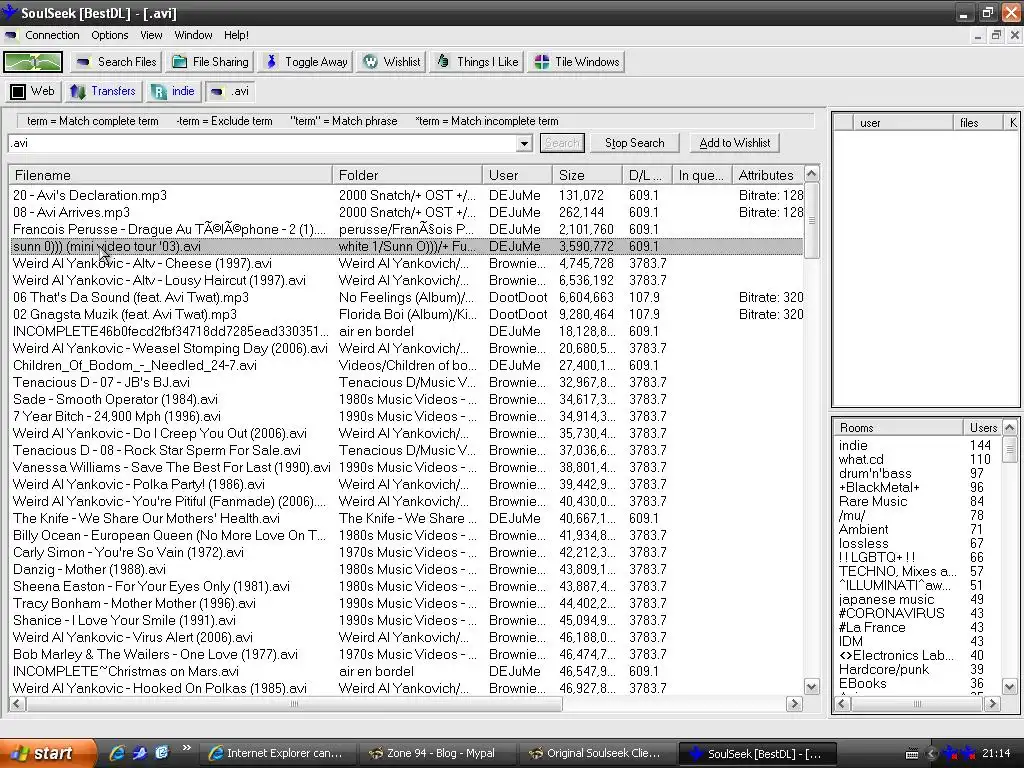
Task: Click the Rooms list vertical scrollbar thumb
Action: click(1009, 449)
